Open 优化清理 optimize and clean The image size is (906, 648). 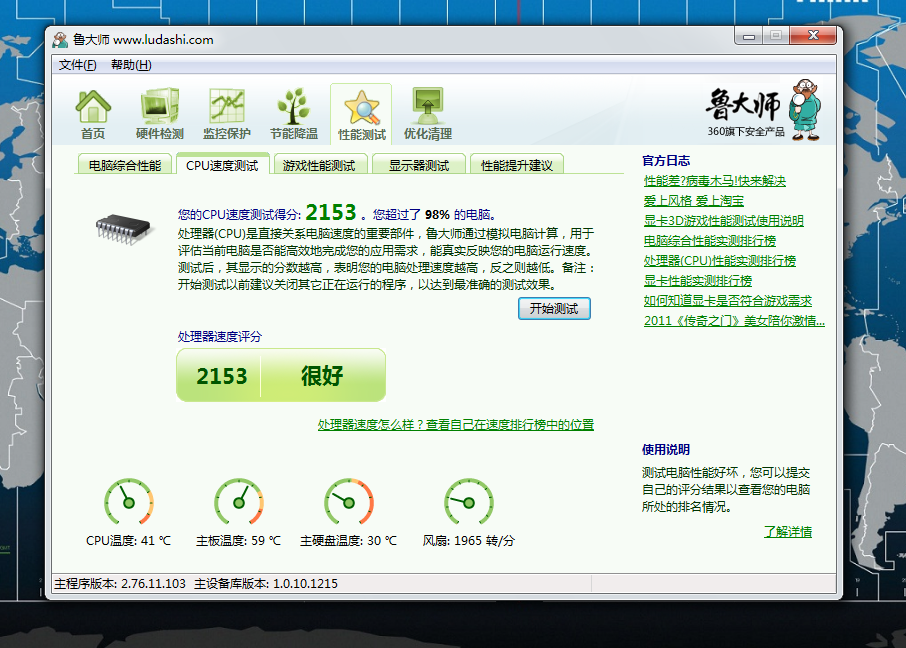pos(428,114)
